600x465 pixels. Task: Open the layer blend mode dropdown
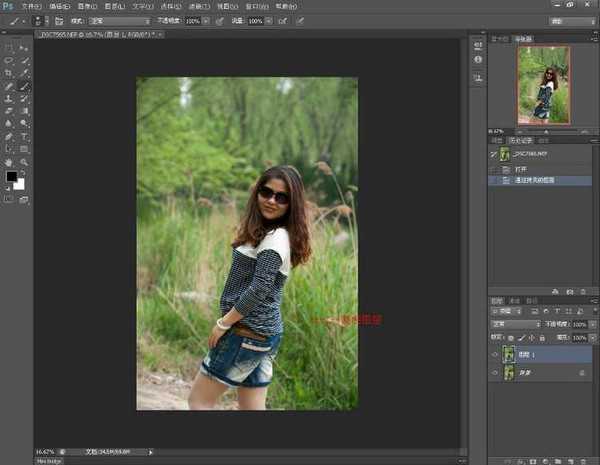(514, 325)
